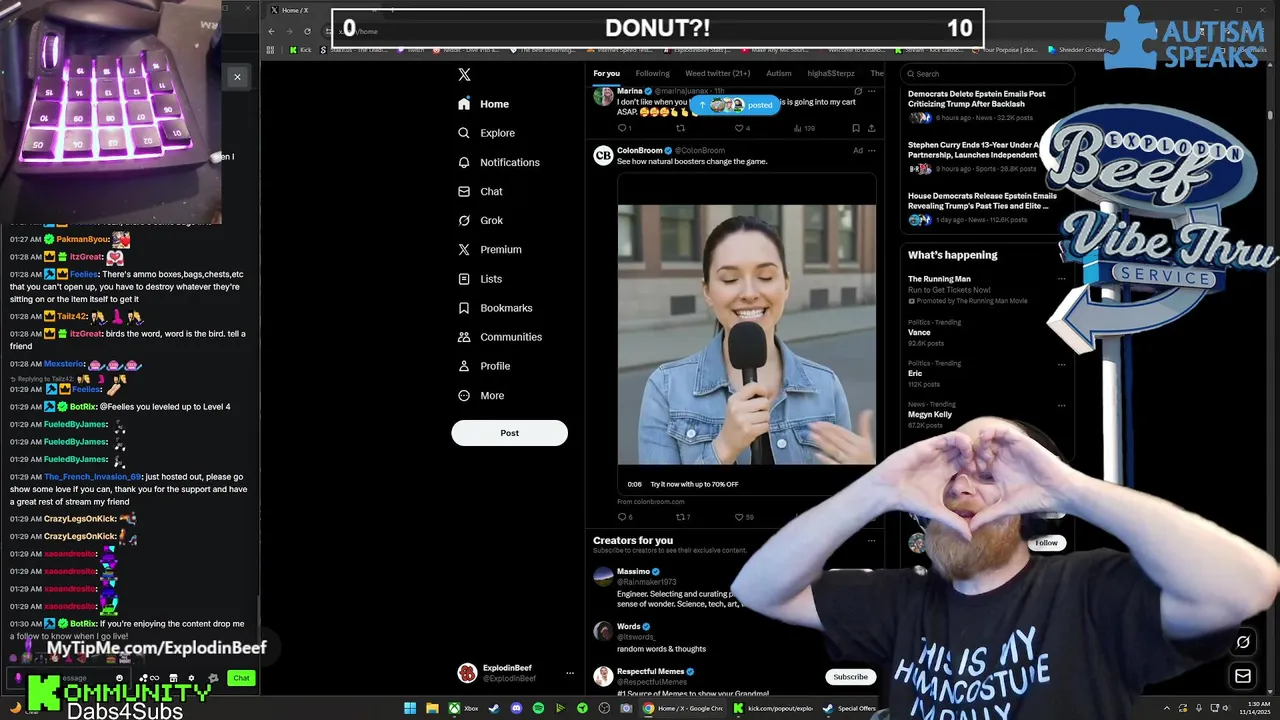1280x720 pixels.
Task: Open more options for ColonBroom ad
Action: (872, 151)
